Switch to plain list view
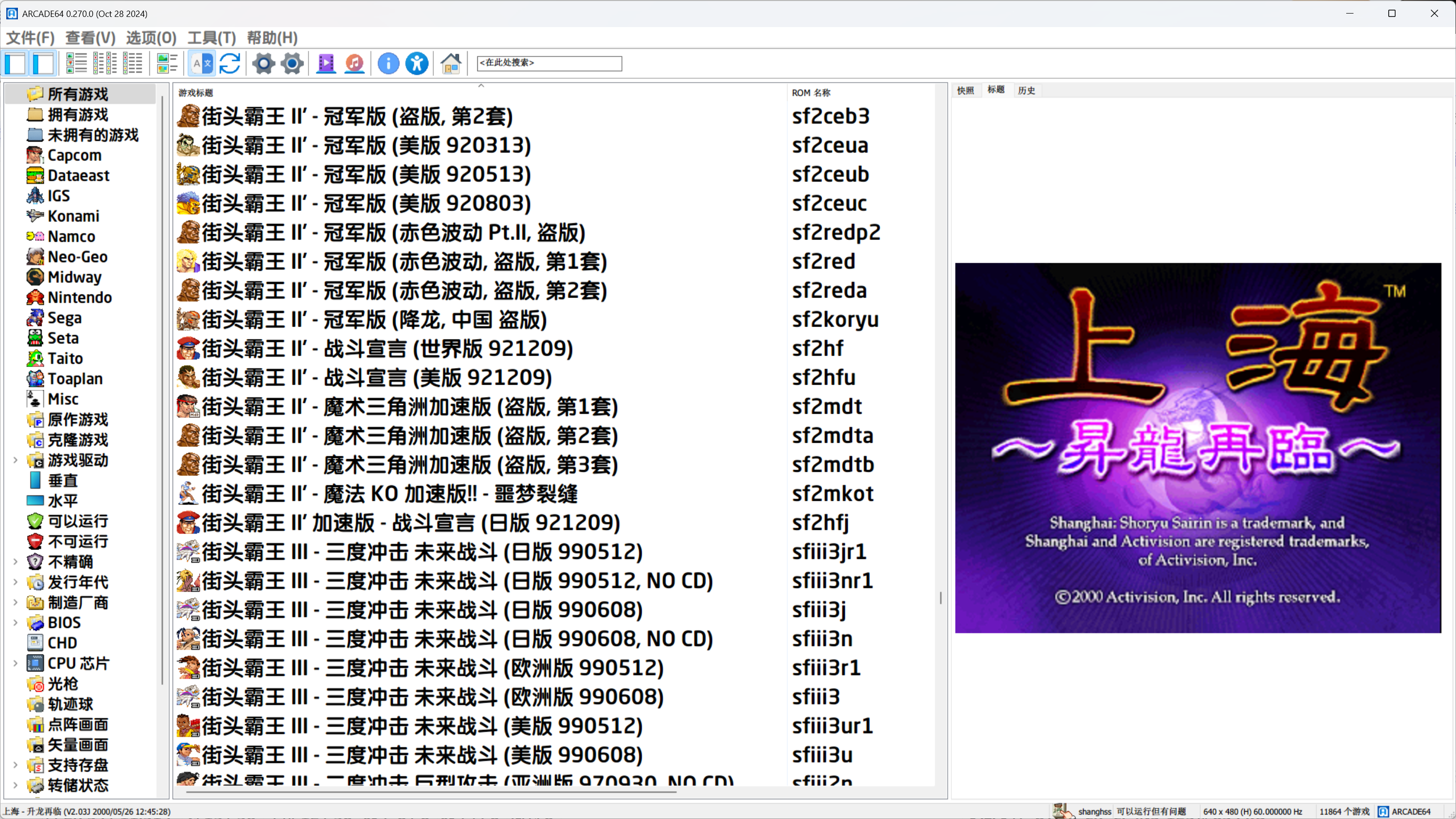 133,63
